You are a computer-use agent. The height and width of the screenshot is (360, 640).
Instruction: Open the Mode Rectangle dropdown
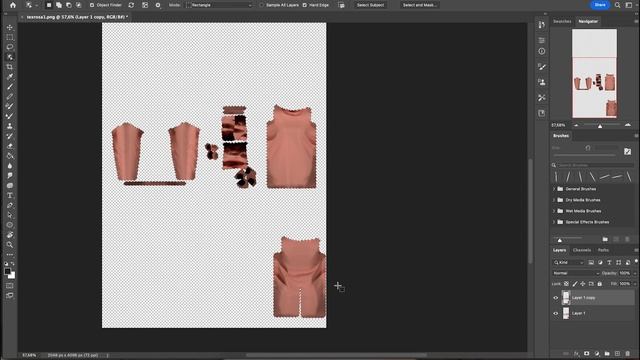(x=220, y=5)
